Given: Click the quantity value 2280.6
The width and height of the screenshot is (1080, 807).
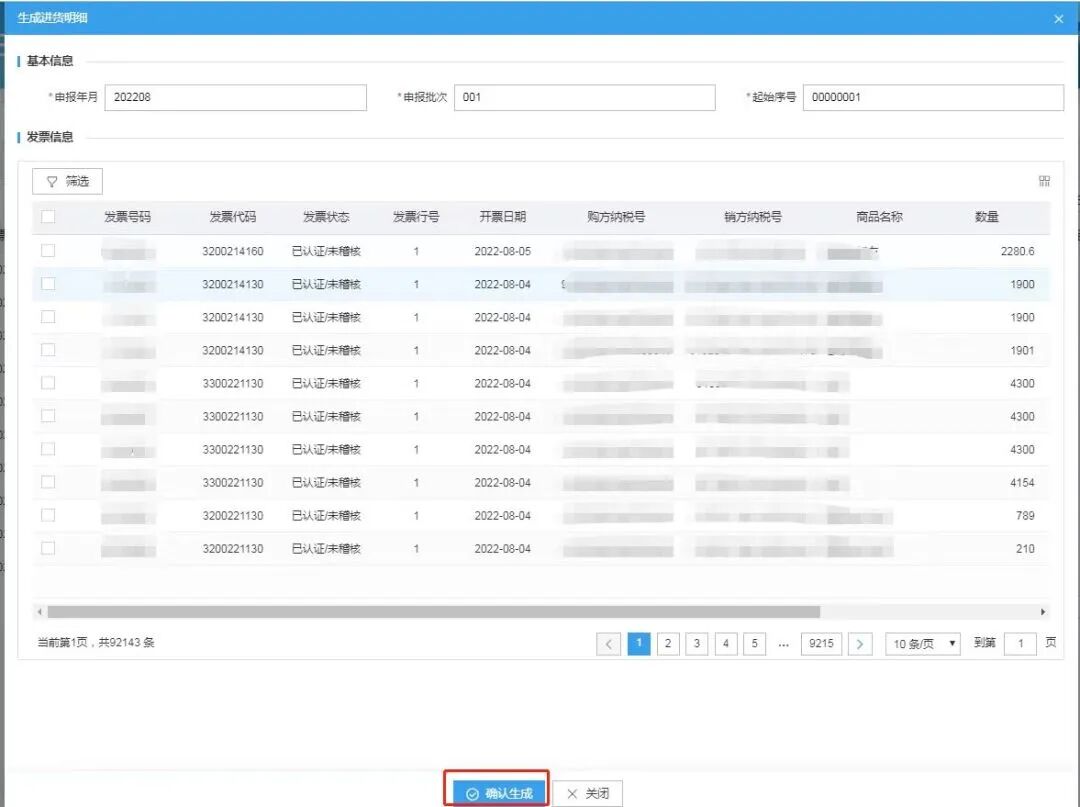Looking at the screenshot, I should pos(1017,251).
